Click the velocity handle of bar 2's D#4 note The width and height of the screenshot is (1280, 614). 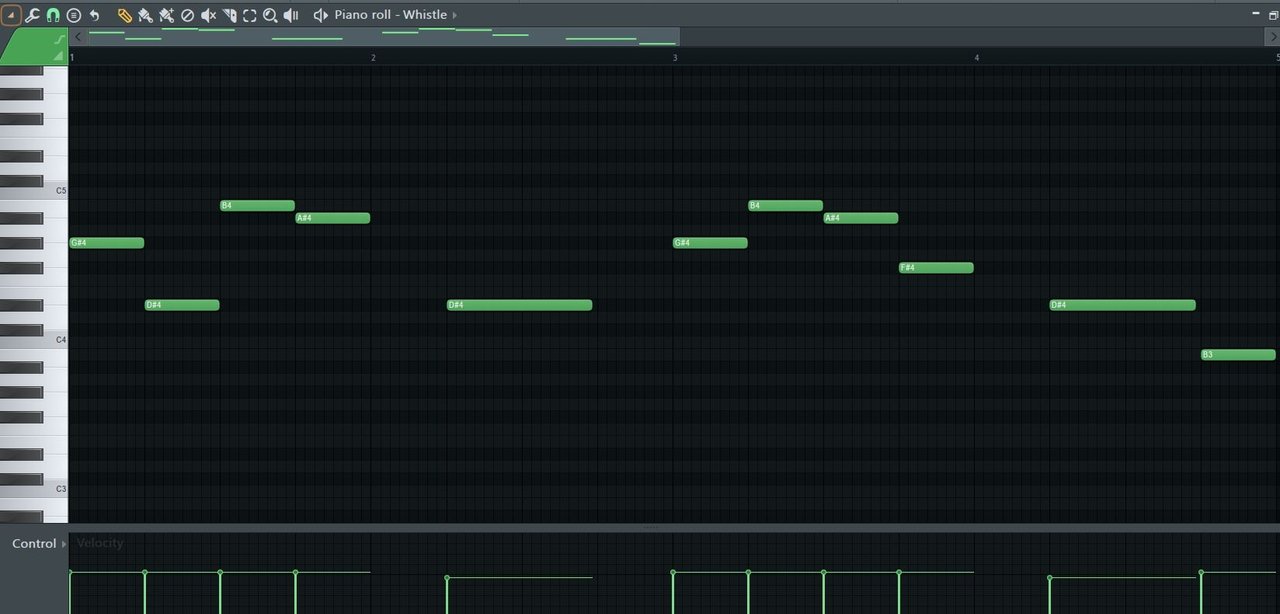(447, 578)
